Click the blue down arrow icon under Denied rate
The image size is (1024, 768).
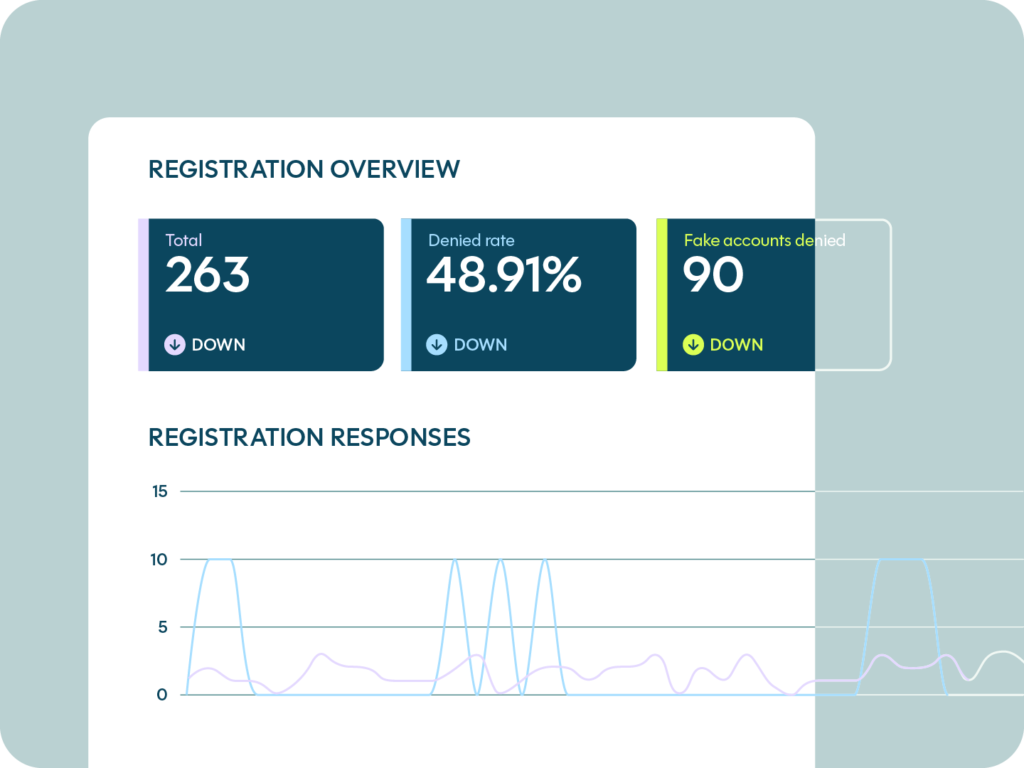point(437,345)
